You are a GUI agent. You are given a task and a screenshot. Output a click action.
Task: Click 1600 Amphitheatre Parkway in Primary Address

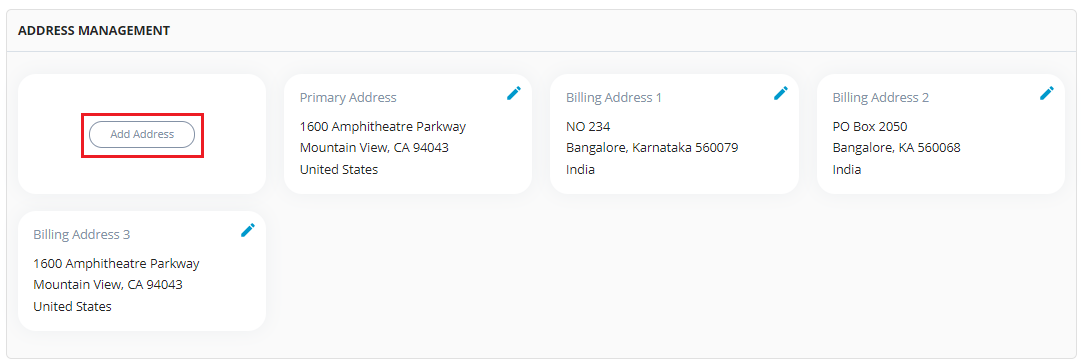[x=383, y=127]
